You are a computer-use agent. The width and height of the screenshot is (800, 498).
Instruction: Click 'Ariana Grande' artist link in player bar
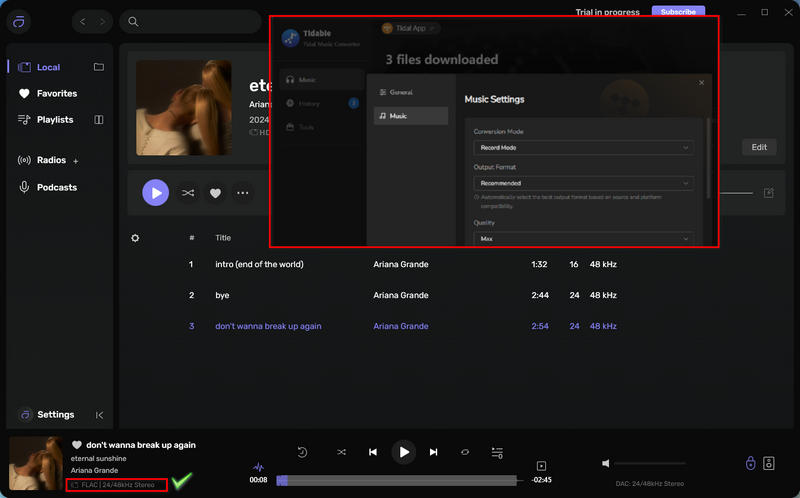[94, 470]
